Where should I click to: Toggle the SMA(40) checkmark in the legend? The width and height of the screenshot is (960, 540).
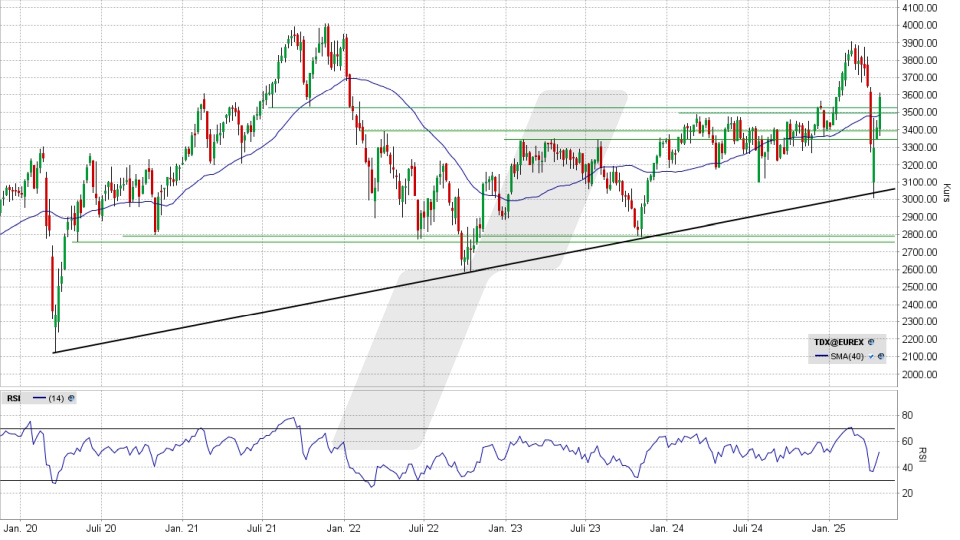tap(871, 356)
